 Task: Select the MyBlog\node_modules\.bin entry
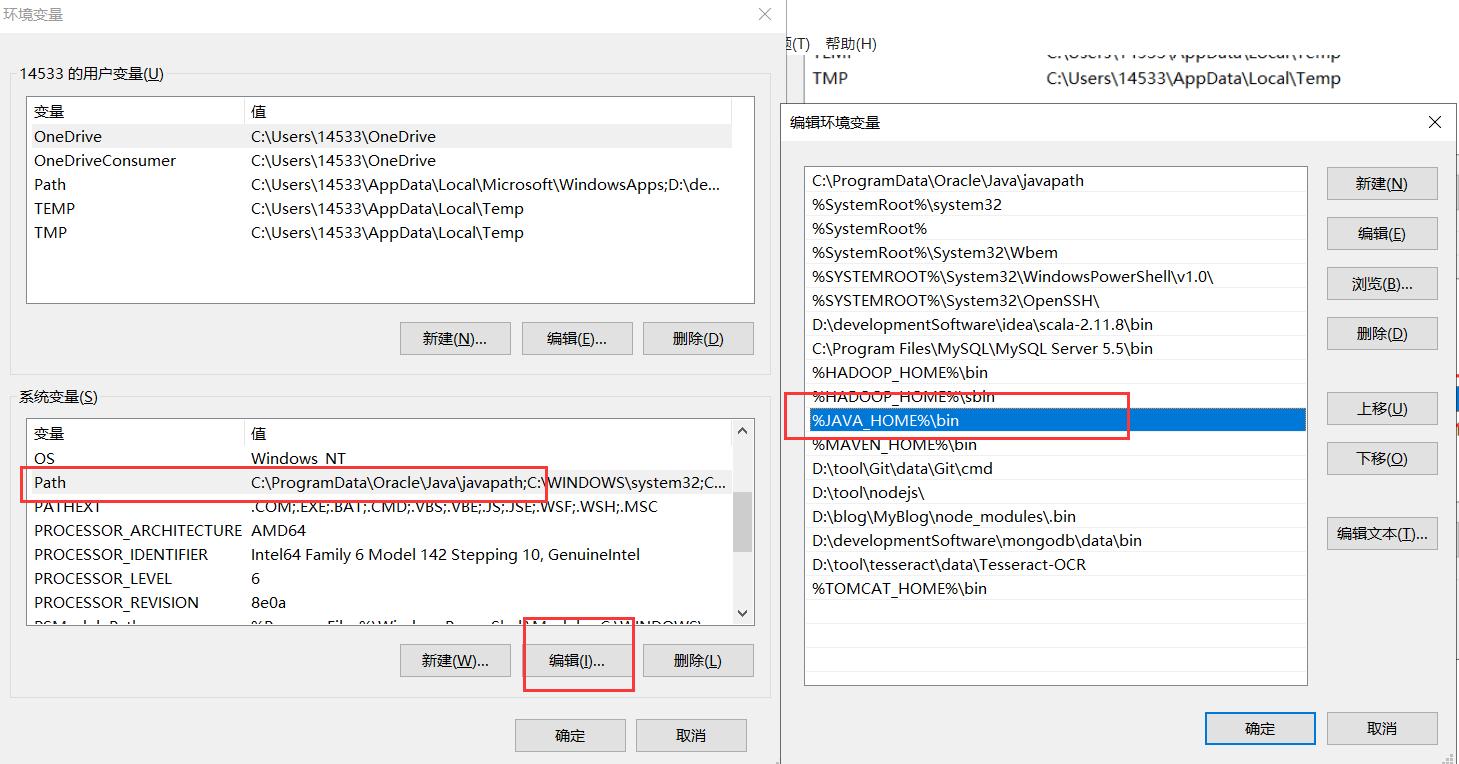[1056, 517]
